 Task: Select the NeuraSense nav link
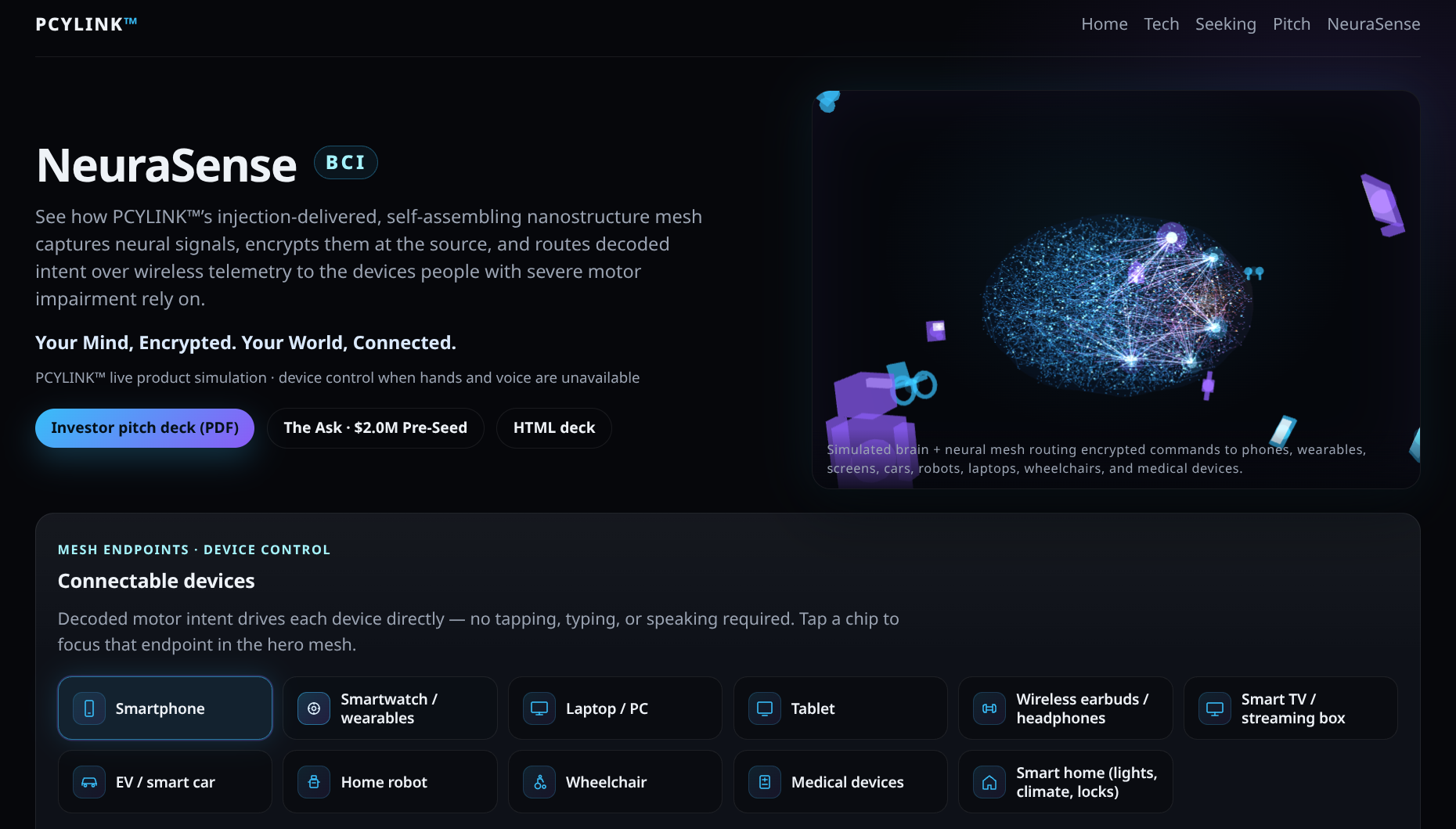[x=1374, y=24]
